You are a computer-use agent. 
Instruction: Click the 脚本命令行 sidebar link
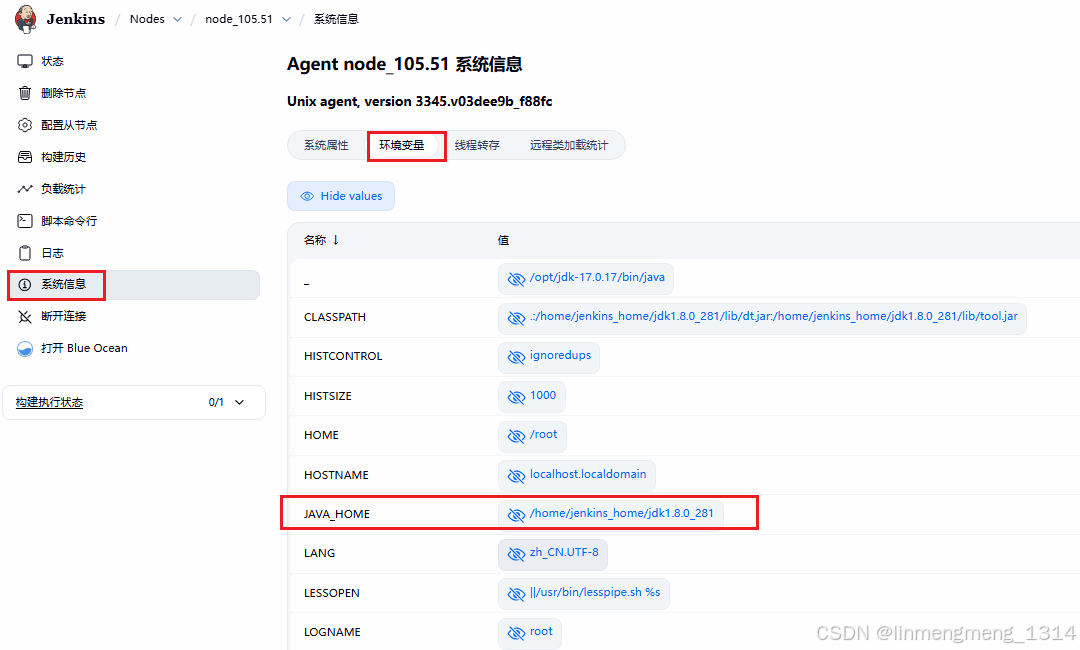69,220
